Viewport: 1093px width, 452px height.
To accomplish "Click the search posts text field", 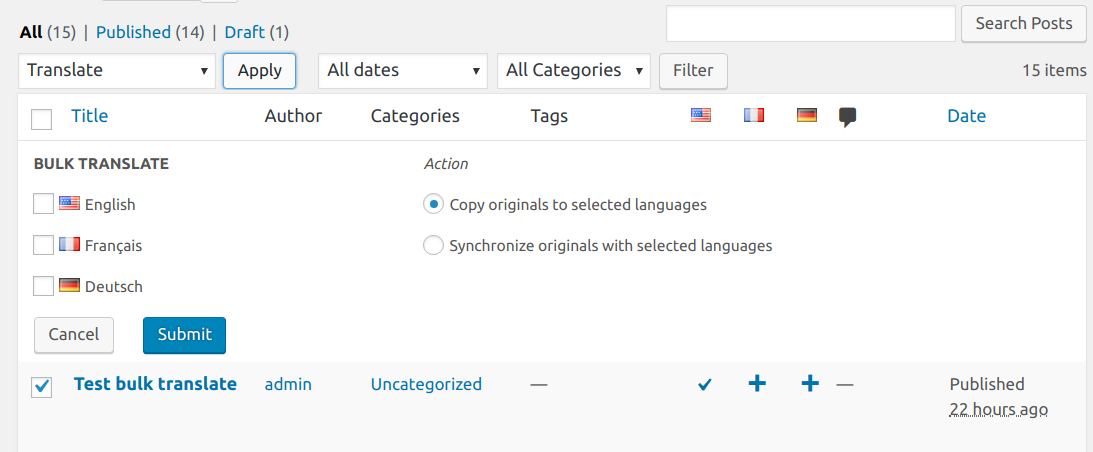I will pos(811,24).
